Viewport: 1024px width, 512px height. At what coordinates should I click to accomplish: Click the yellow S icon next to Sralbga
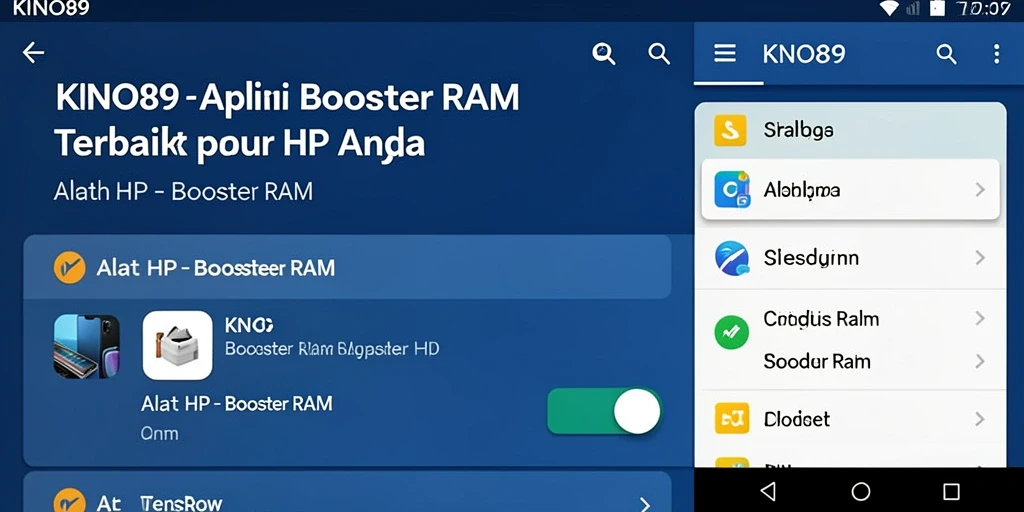click(730, 130)
